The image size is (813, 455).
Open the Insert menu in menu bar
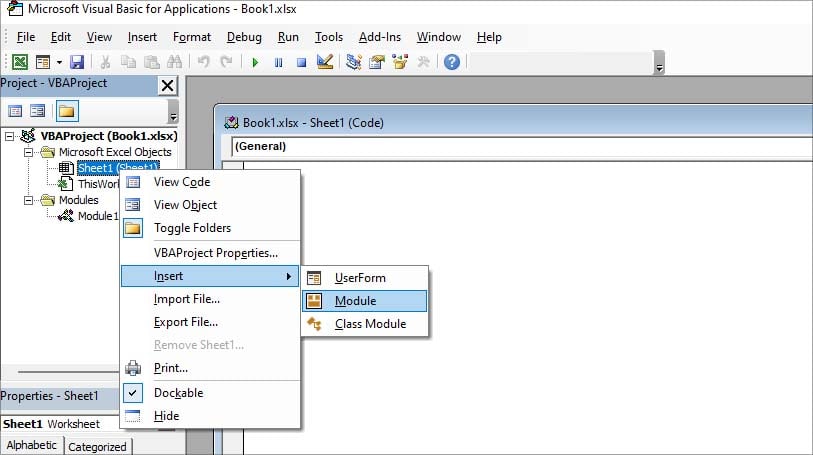tap(142, 37)
